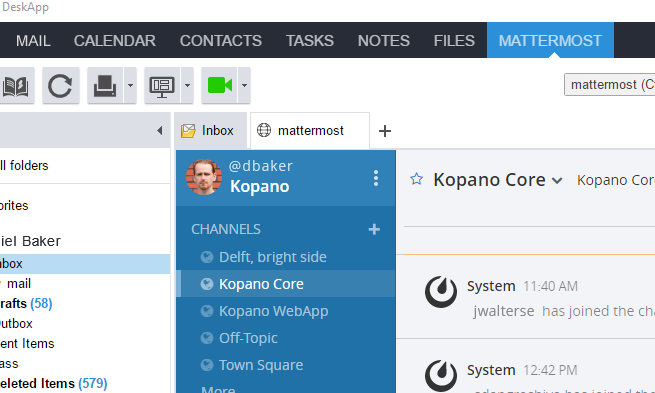Click the globe icon beside Off-Topic

point(207,338)
